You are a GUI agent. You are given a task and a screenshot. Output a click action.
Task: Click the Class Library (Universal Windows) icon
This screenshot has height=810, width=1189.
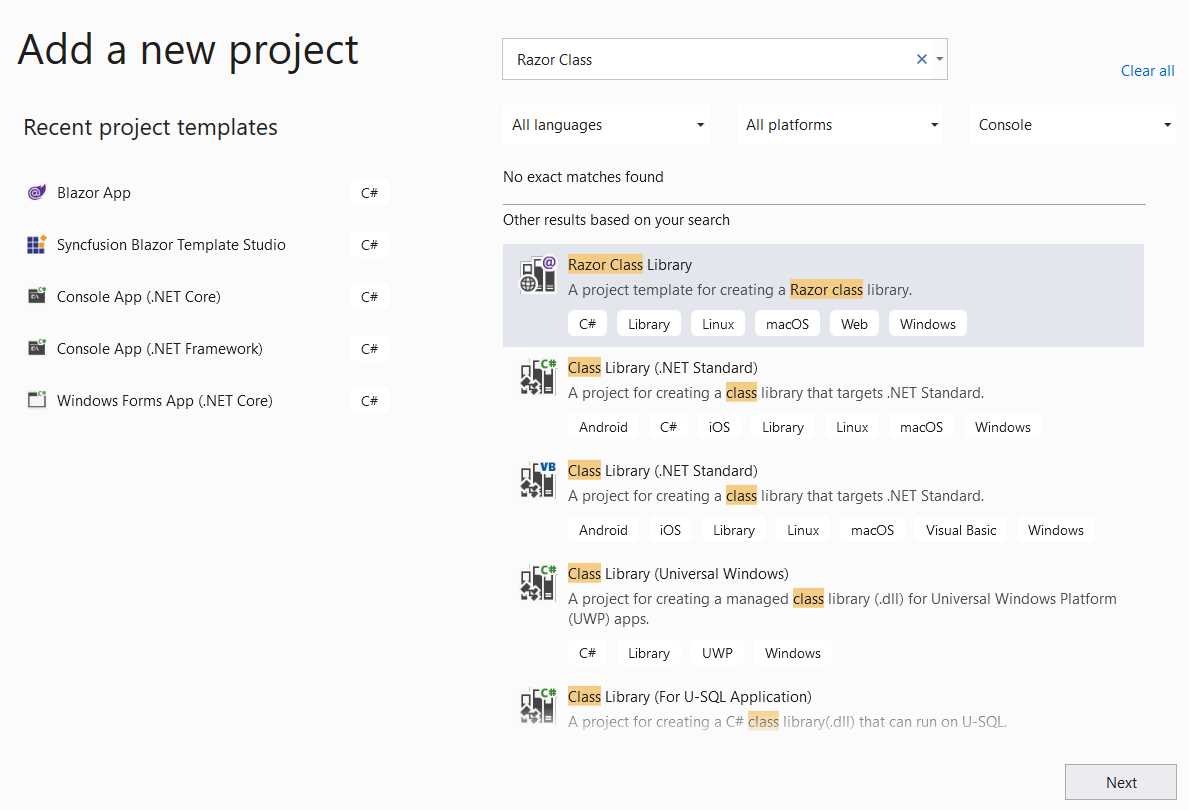coord(538,584)
